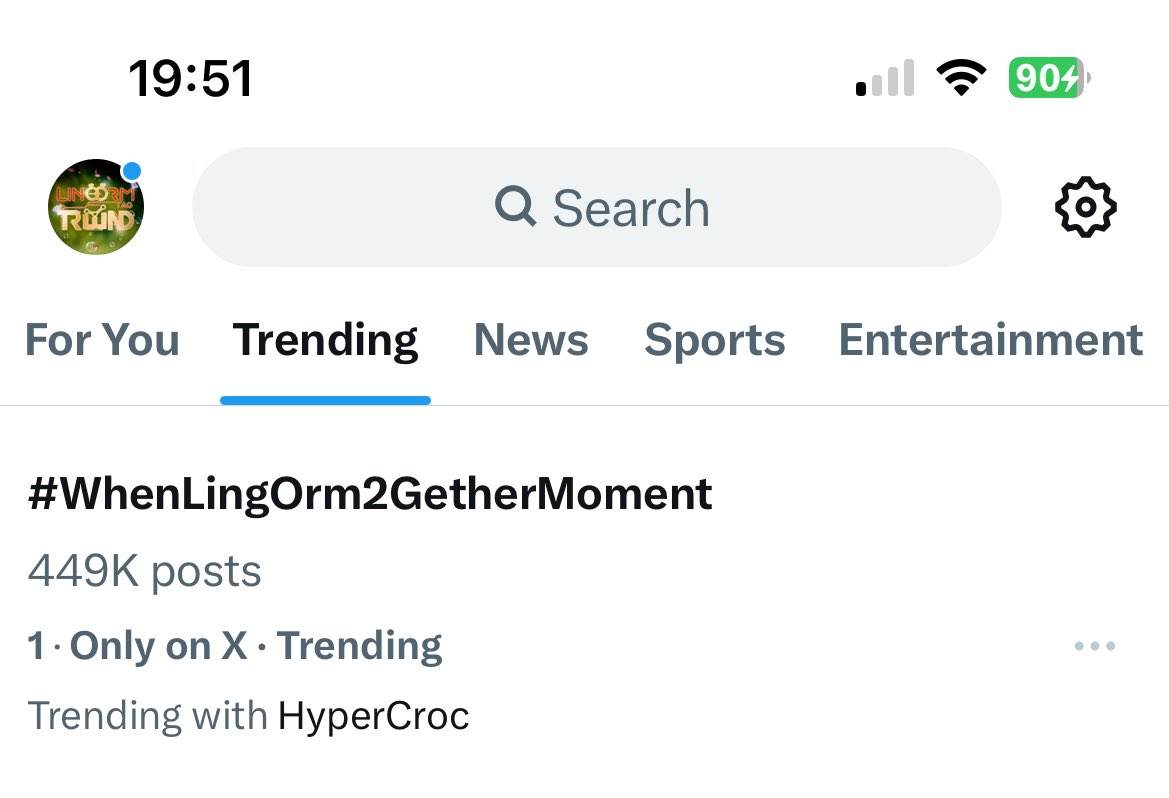Go to the Sports tab
Image resolution: width=1169 pixels, height=798 pixels.
point(714,340)
